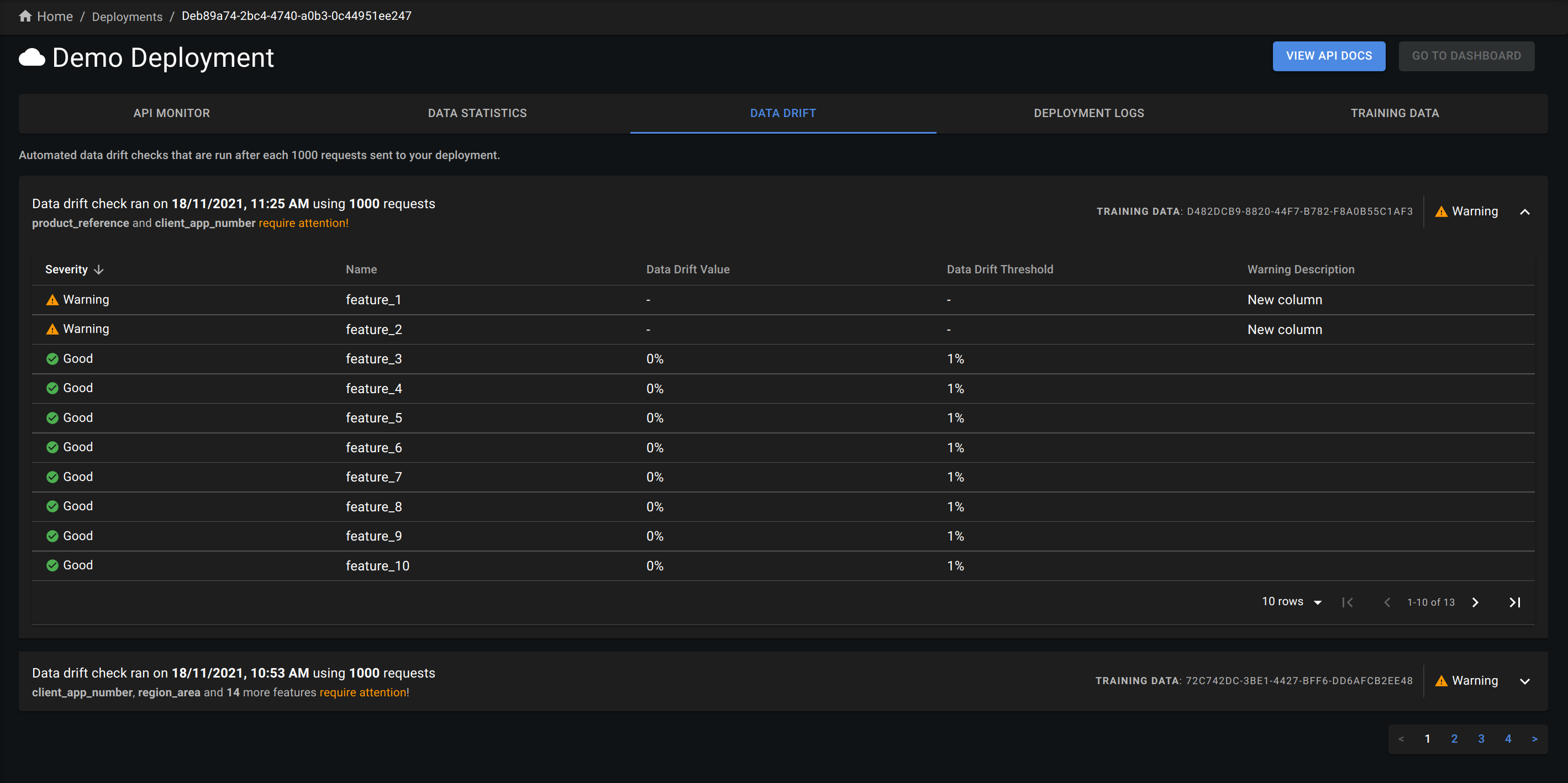Screen dimensions: 1568x783
Task: Click the Data Drift Value column header
Action: 688,269
